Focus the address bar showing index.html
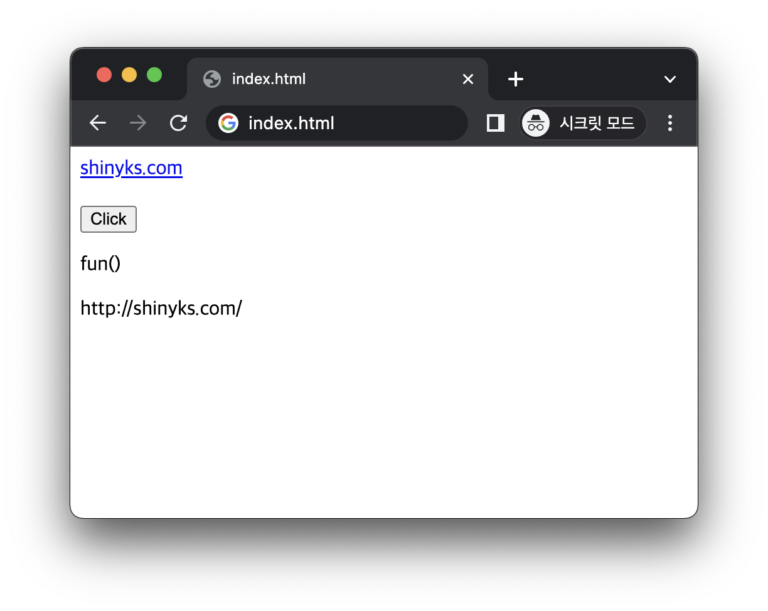The height and width of the screenshot is (611, 768). pyautogui.click(x=336, y=123)
